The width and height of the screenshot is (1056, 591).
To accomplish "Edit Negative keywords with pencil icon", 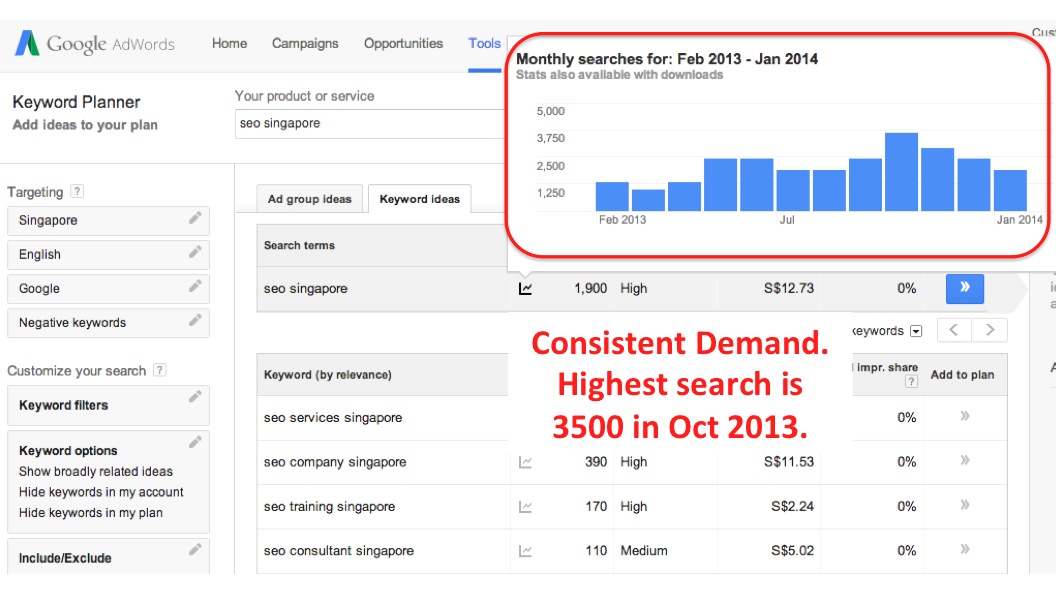I will pos(195,321).
